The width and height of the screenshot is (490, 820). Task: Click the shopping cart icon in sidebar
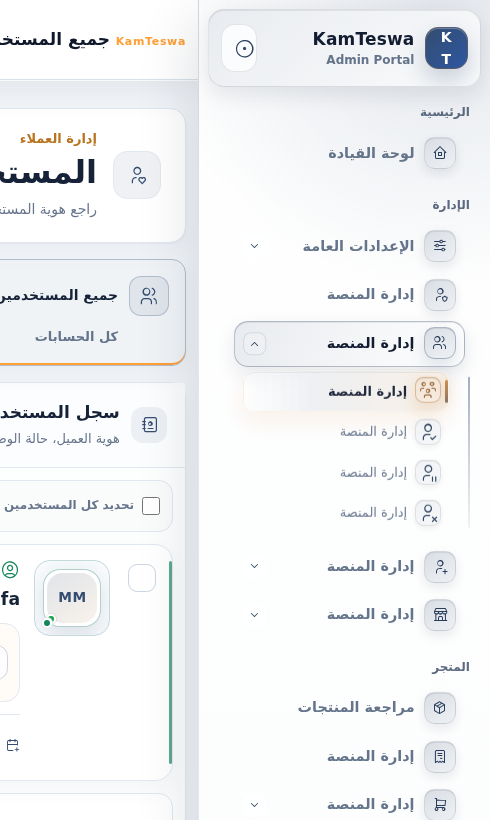[x=440, y=804]
